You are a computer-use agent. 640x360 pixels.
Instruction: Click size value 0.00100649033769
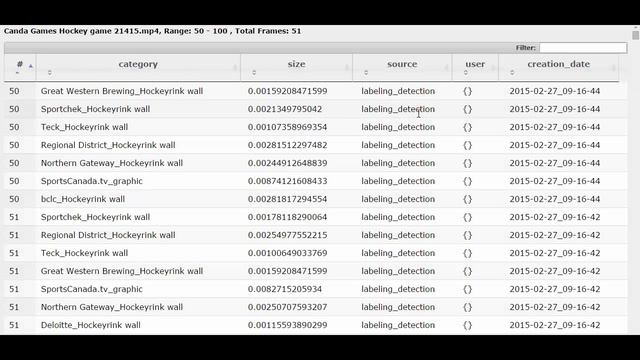287,253
